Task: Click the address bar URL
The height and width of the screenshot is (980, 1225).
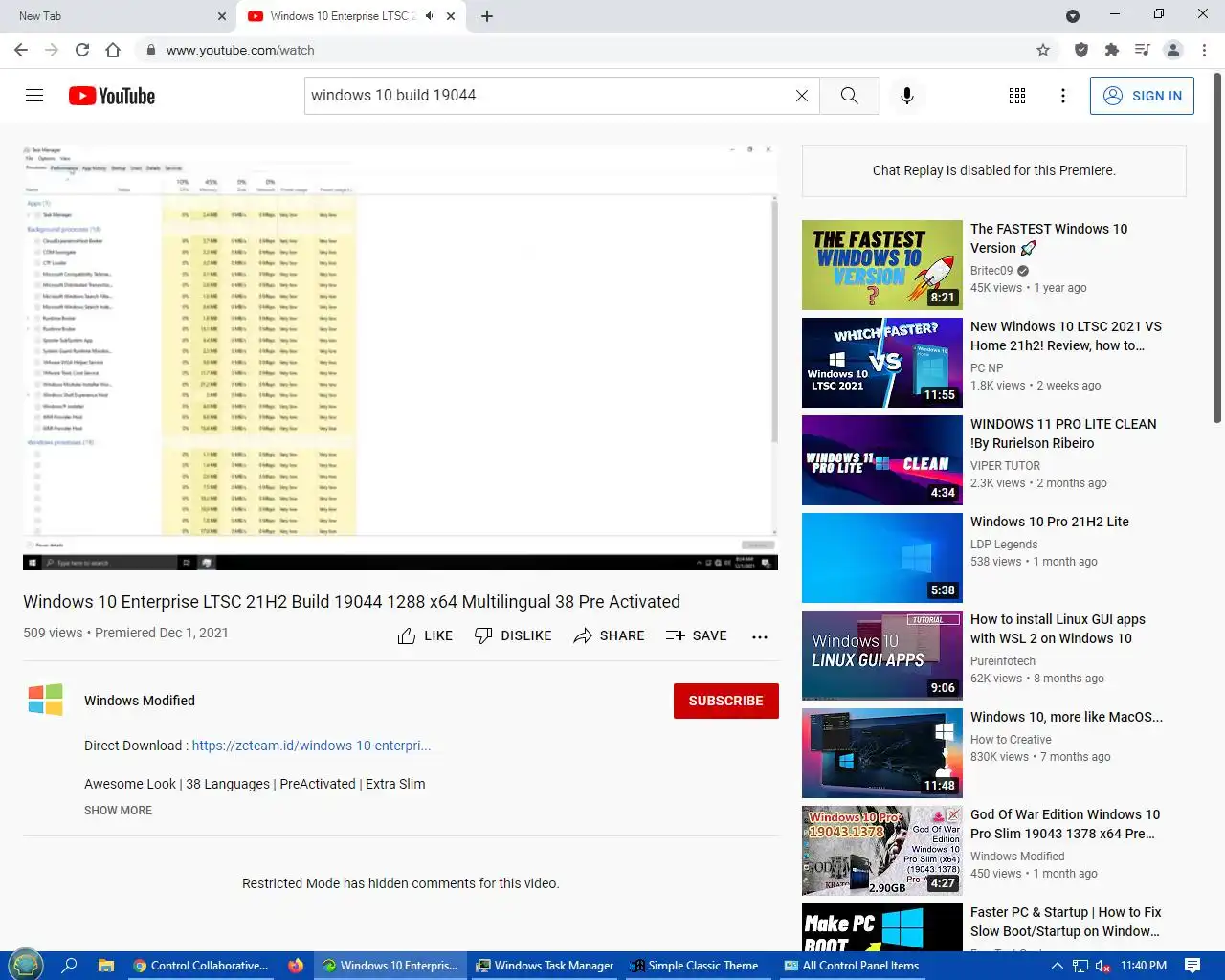Action: tap(240, 50)
